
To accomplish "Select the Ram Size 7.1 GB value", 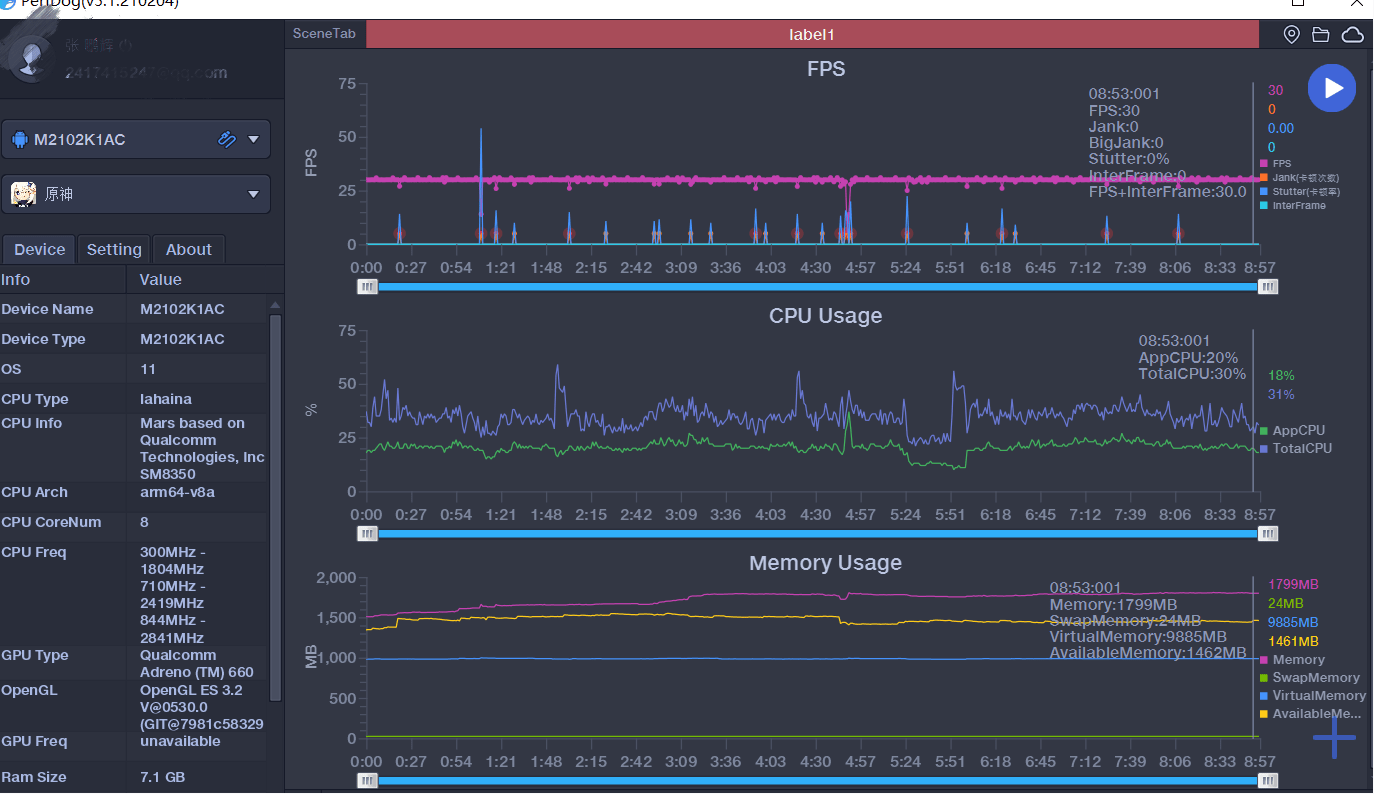I will click(x=162, y=777).
